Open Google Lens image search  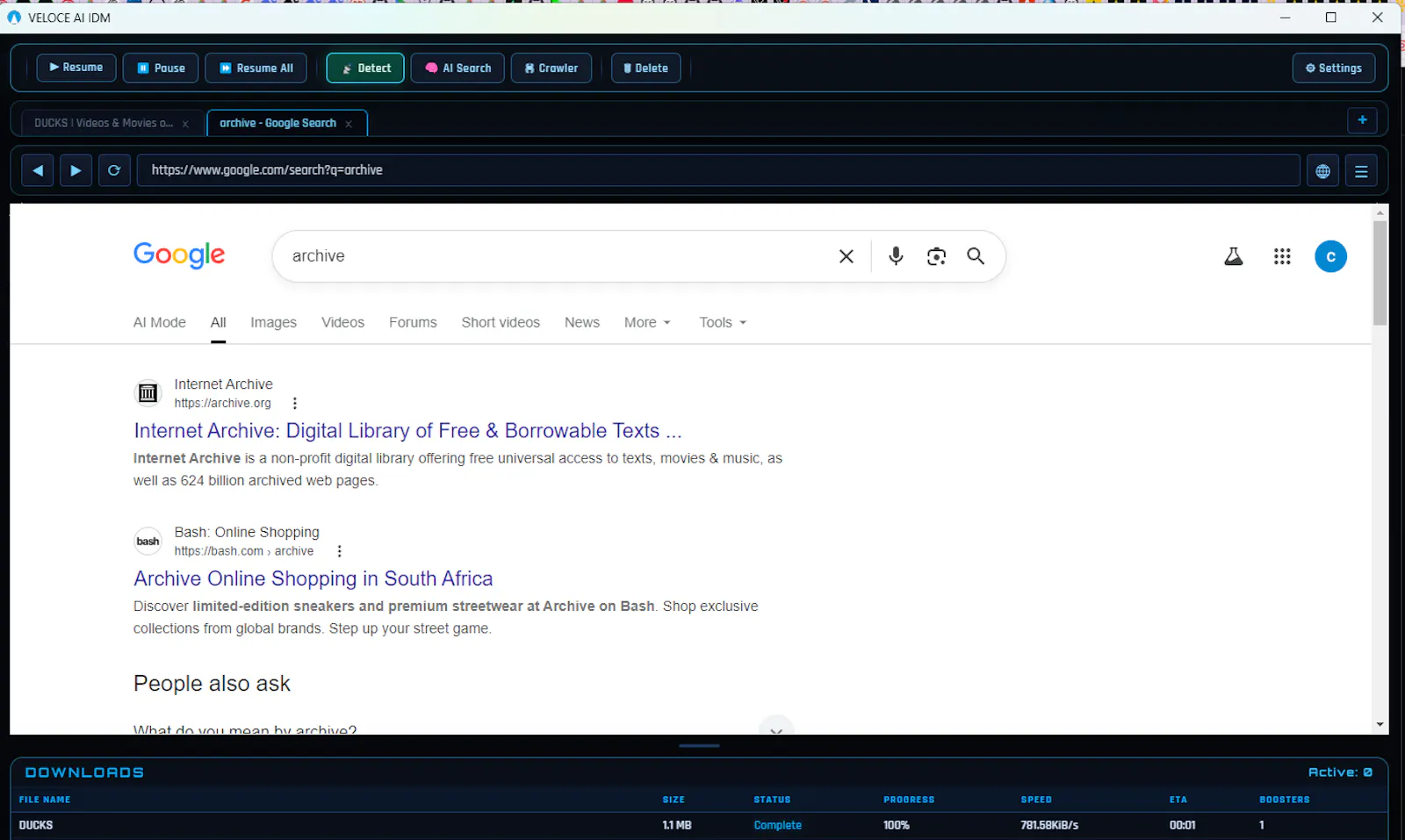pyautogui.click(x=936, y=256)
